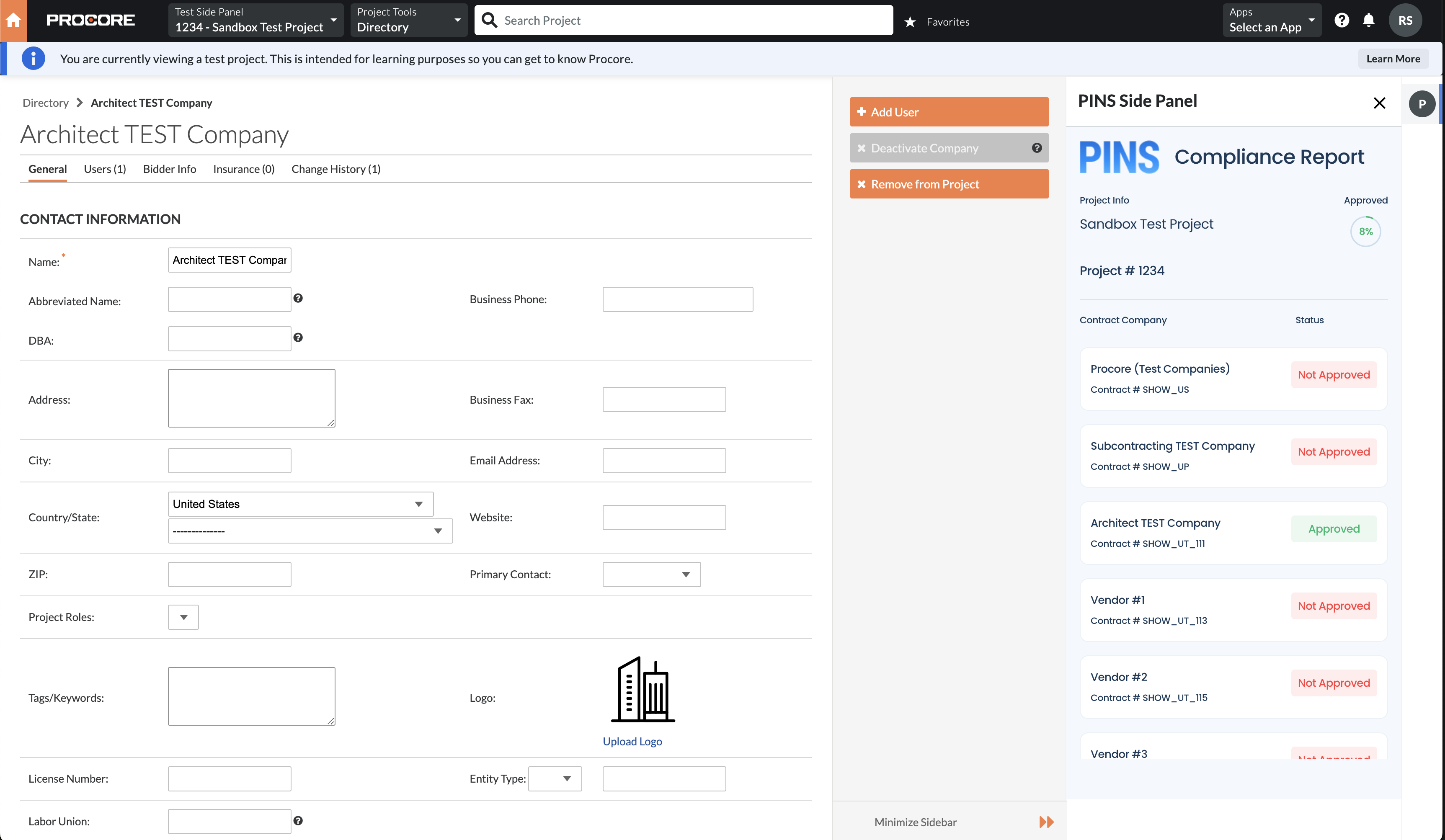Click the Minimize Sidebar arrows icon
This screenshot has width=1445, height=840.
click(x=1046, y=822)
